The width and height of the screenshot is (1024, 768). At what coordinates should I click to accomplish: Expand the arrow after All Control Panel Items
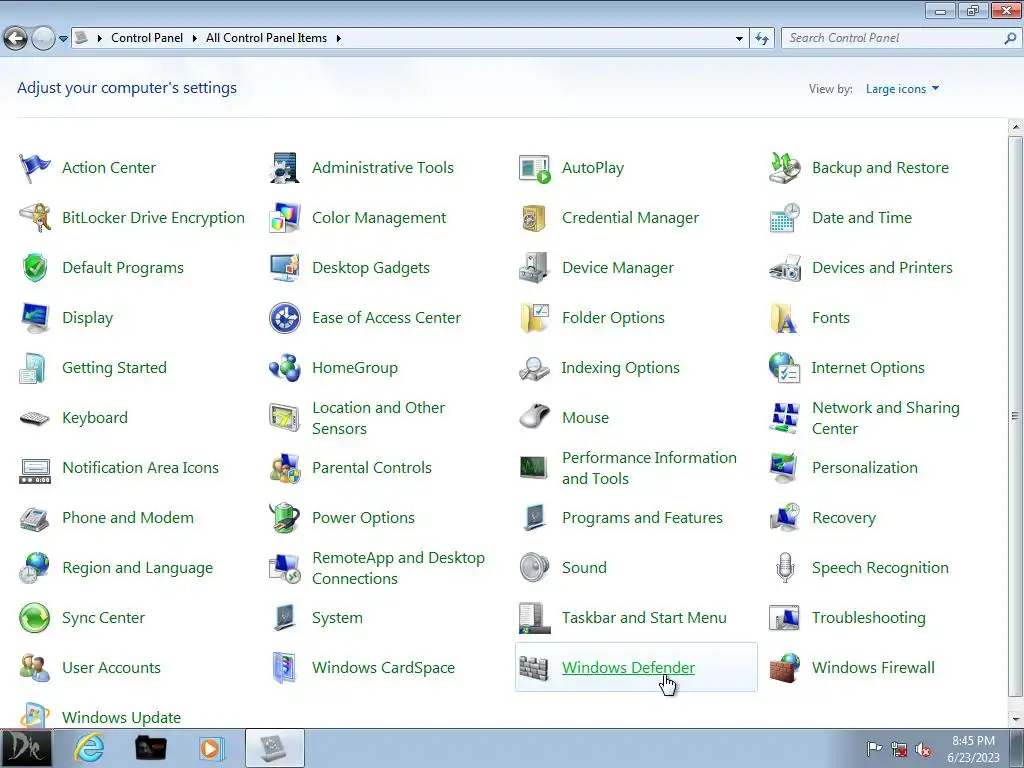tap(338, 39)
